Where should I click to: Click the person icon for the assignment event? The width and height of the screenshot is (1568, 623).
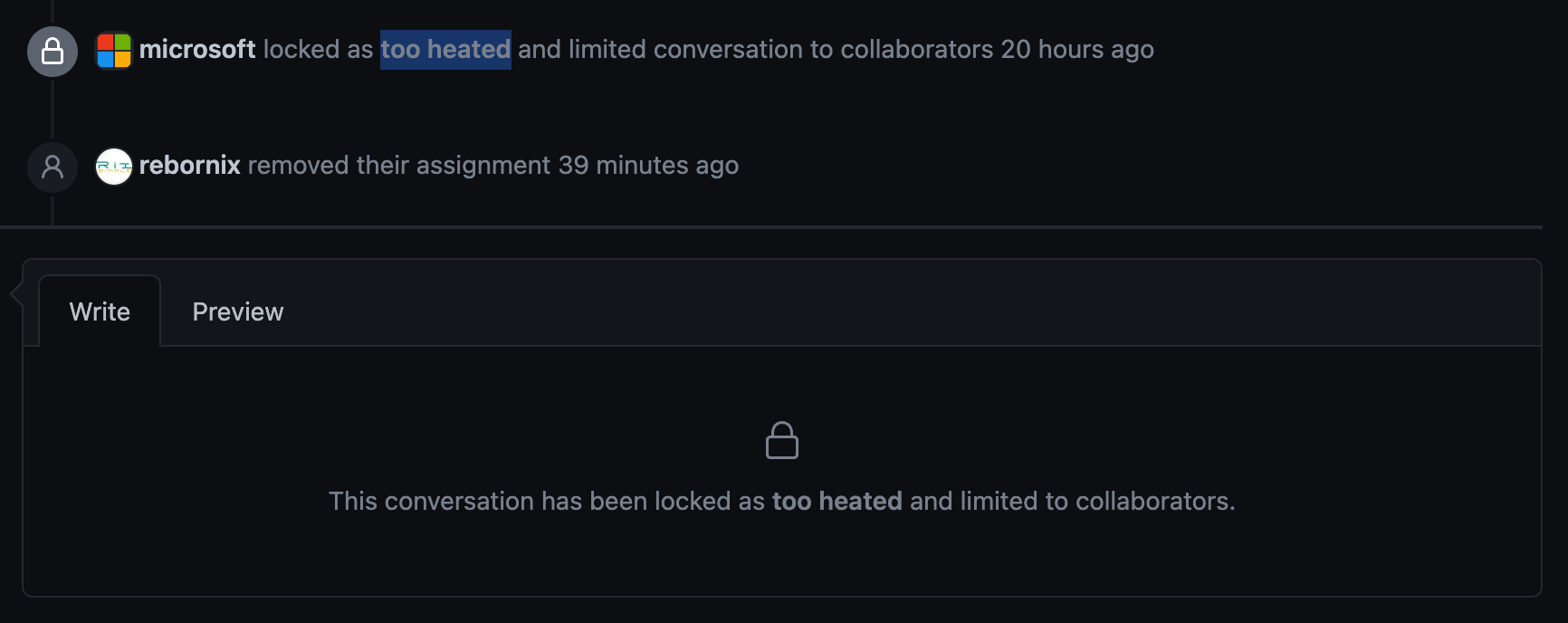(53, 167)
